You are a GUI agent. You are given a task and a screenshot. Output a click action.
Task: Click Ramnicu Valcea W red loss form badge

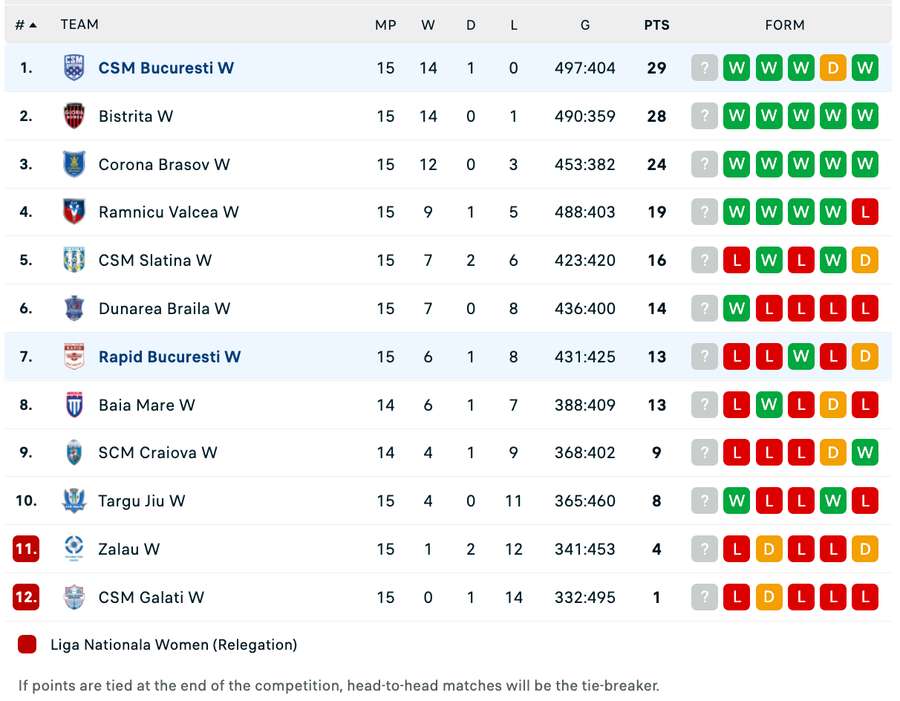[x=865, y=212]
